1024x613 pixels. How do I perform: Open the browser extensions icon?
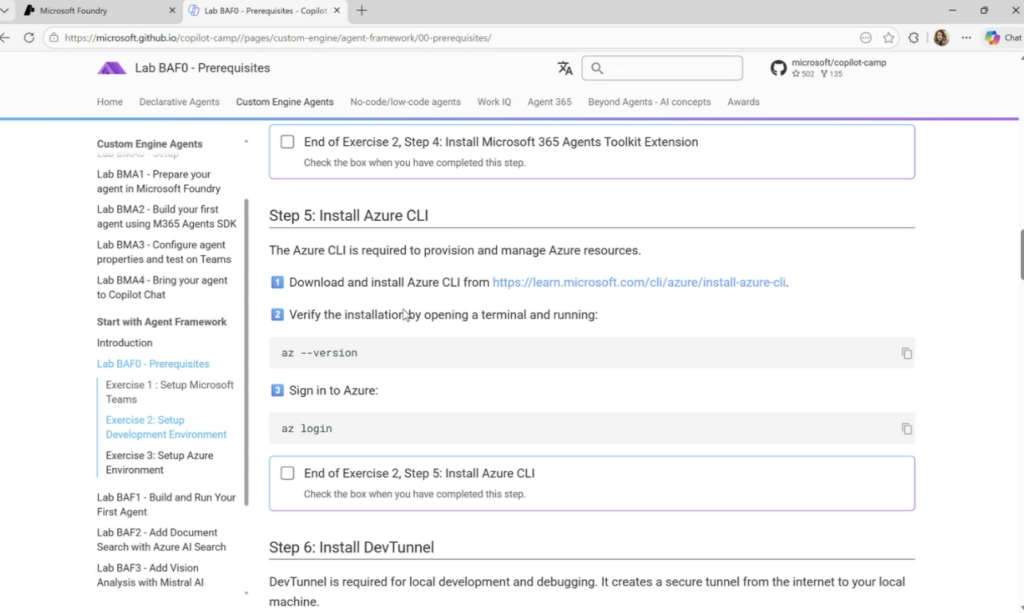click(914, 38)
